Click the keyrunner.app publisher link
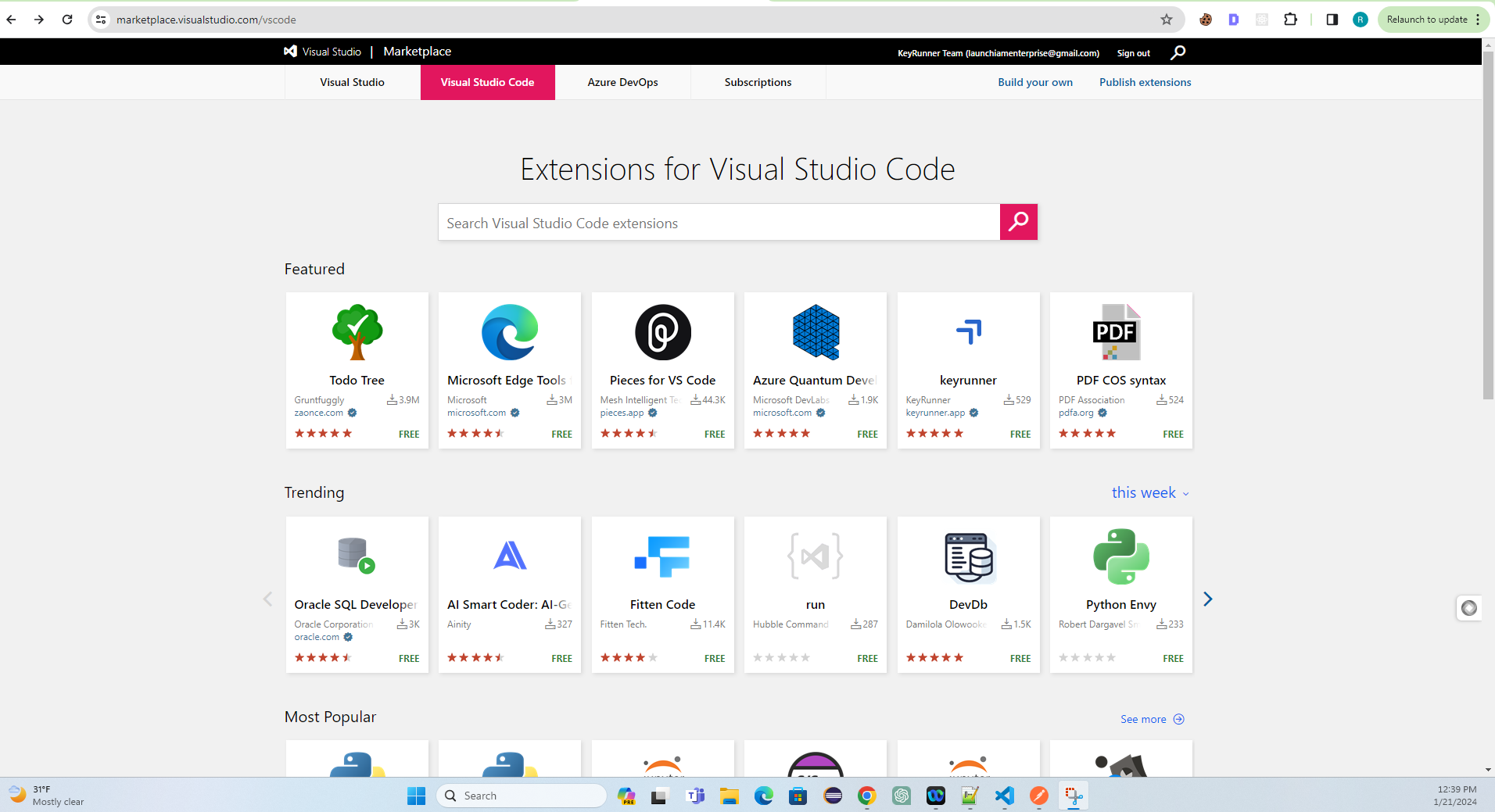 point(935,413)
